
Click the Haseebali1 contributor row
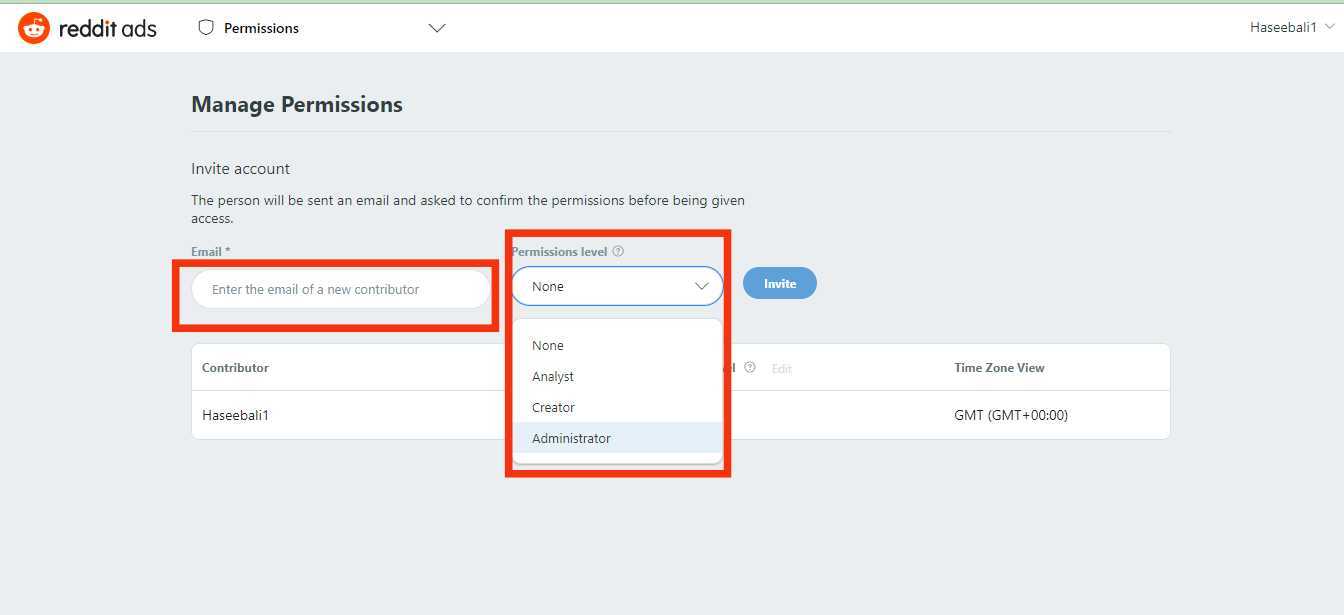(236, 414)
